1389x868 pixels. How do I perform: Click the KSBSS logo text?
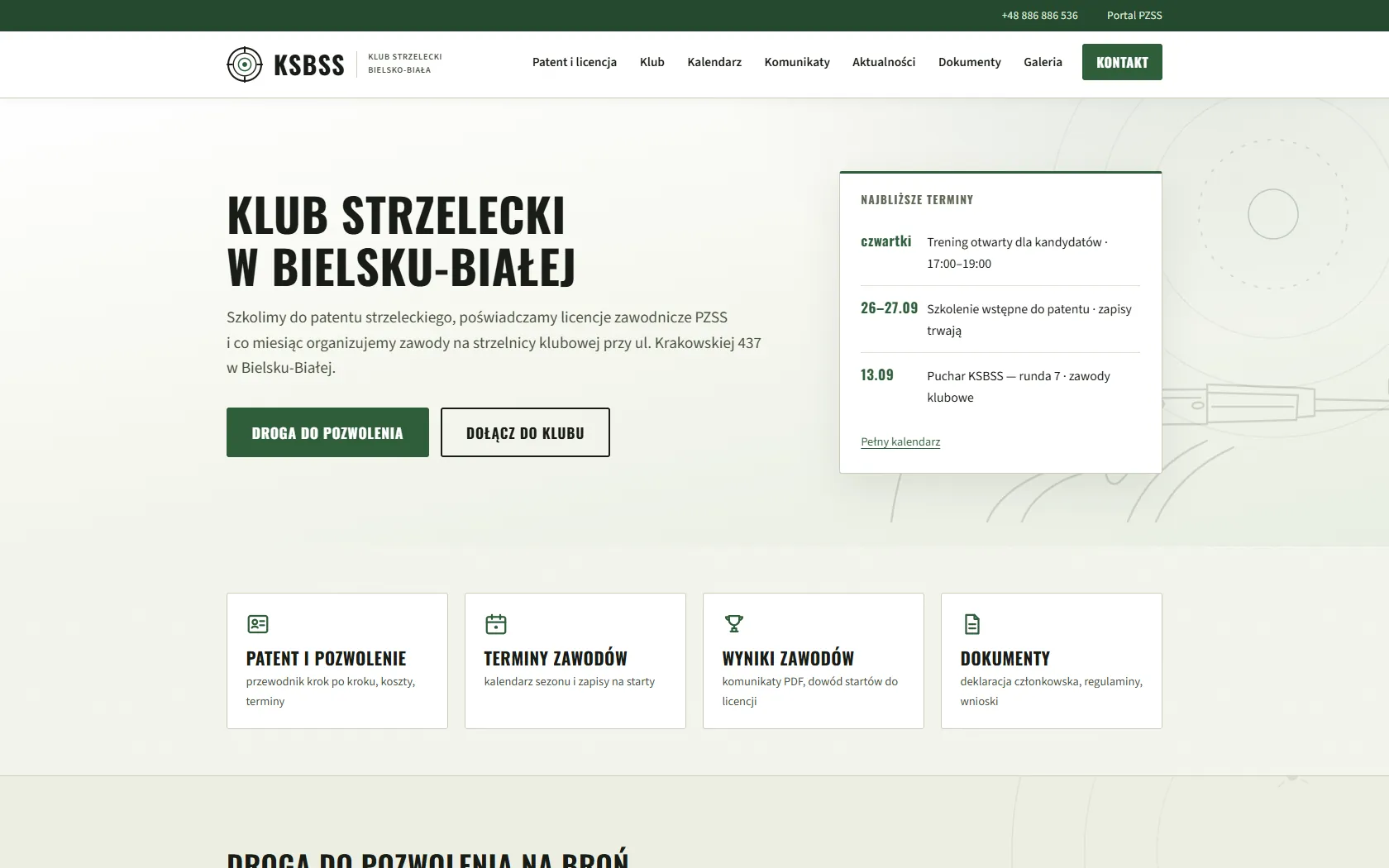(x=308, y=64)
